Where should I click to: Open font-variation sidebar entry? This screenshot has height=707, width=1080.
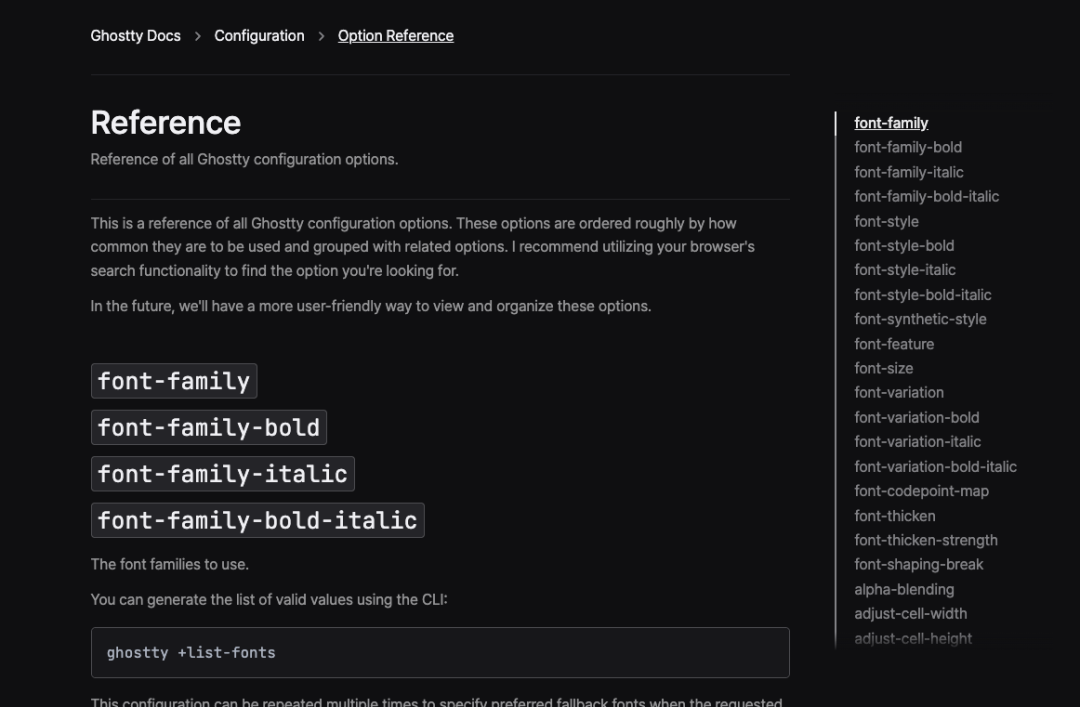(x=899, y=393)
